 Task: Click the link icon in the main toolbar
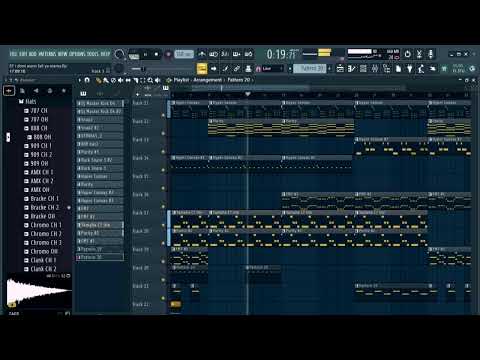pyautogui.click(x=237, y=69)
